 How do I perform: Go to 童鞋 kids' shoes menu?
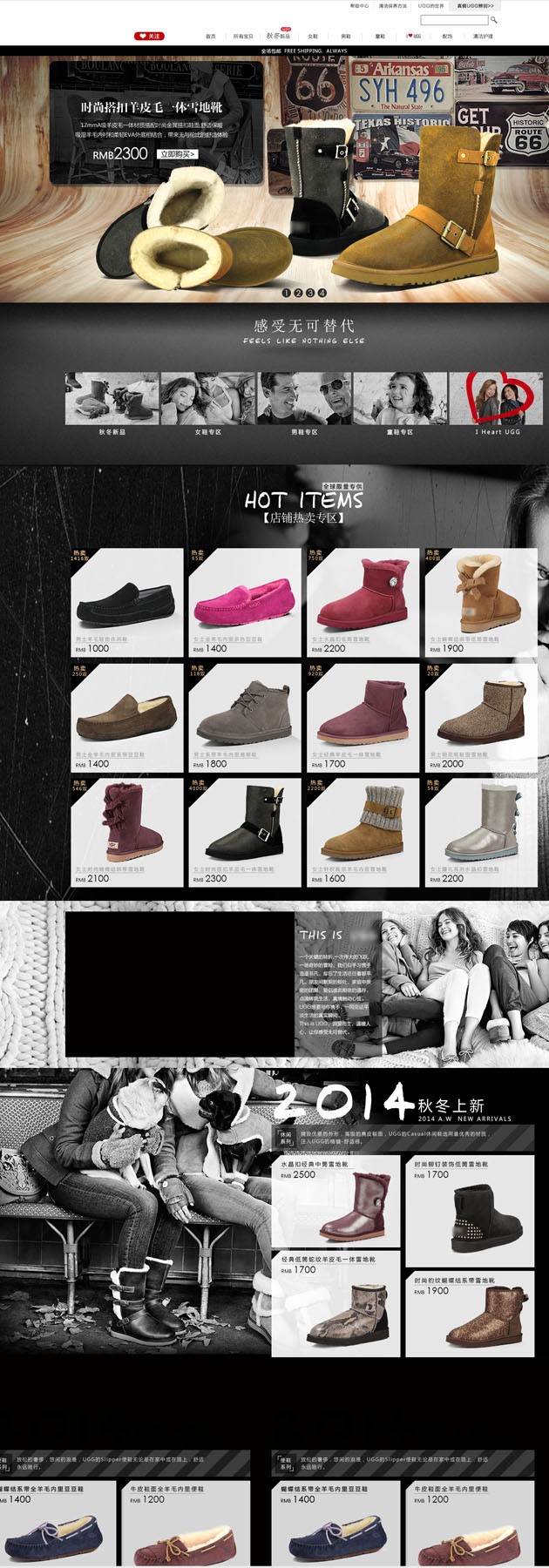380,37
